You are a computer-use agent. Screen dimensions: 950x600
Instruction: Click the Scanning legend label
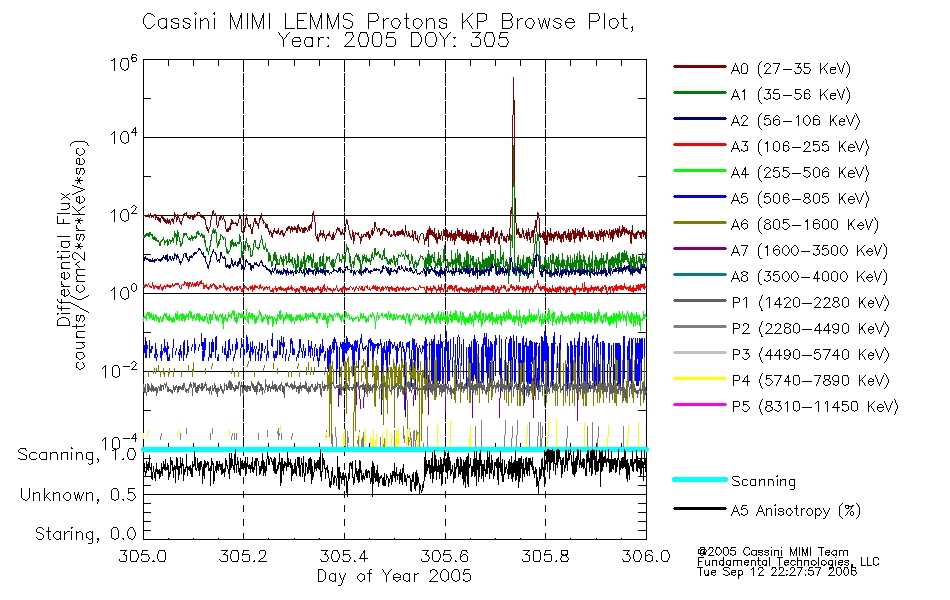point(763,481)
